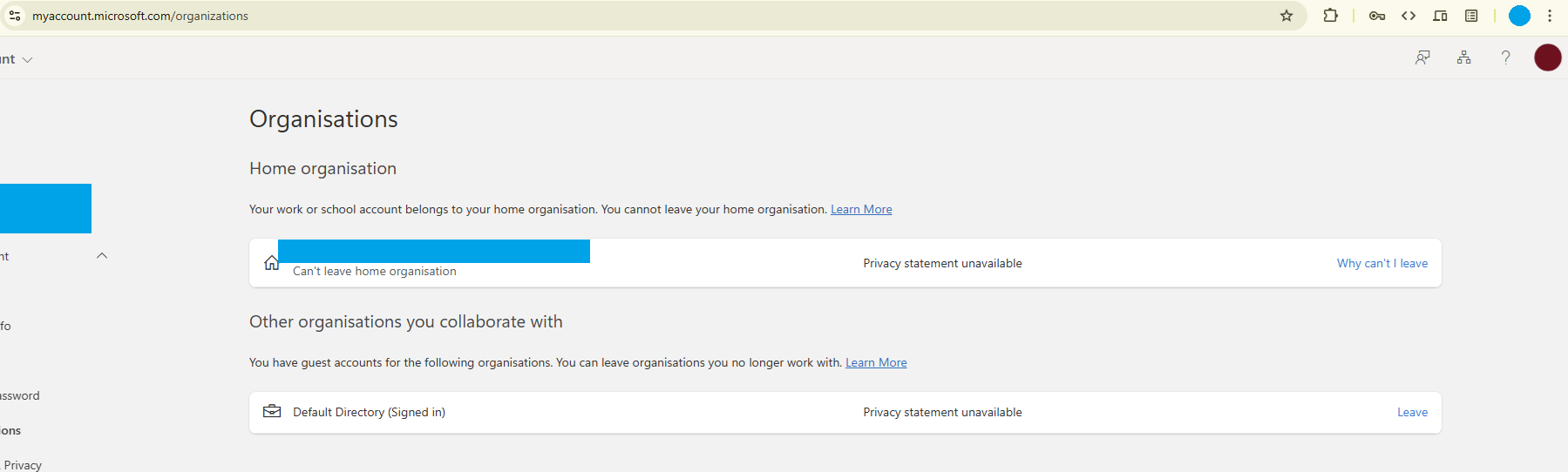Open Learn More link for home organisation
Image resolution: width=1568 pixels, height=472 pixels.
(x=861, y=209)
